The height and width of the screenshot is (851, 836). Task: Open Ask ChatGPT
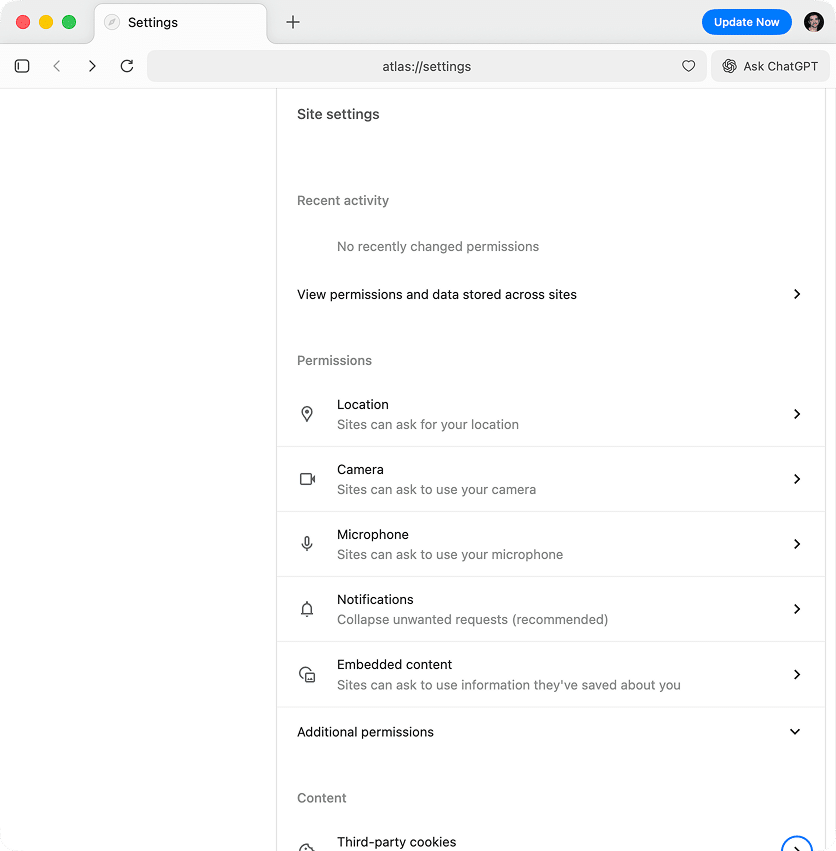769,66
